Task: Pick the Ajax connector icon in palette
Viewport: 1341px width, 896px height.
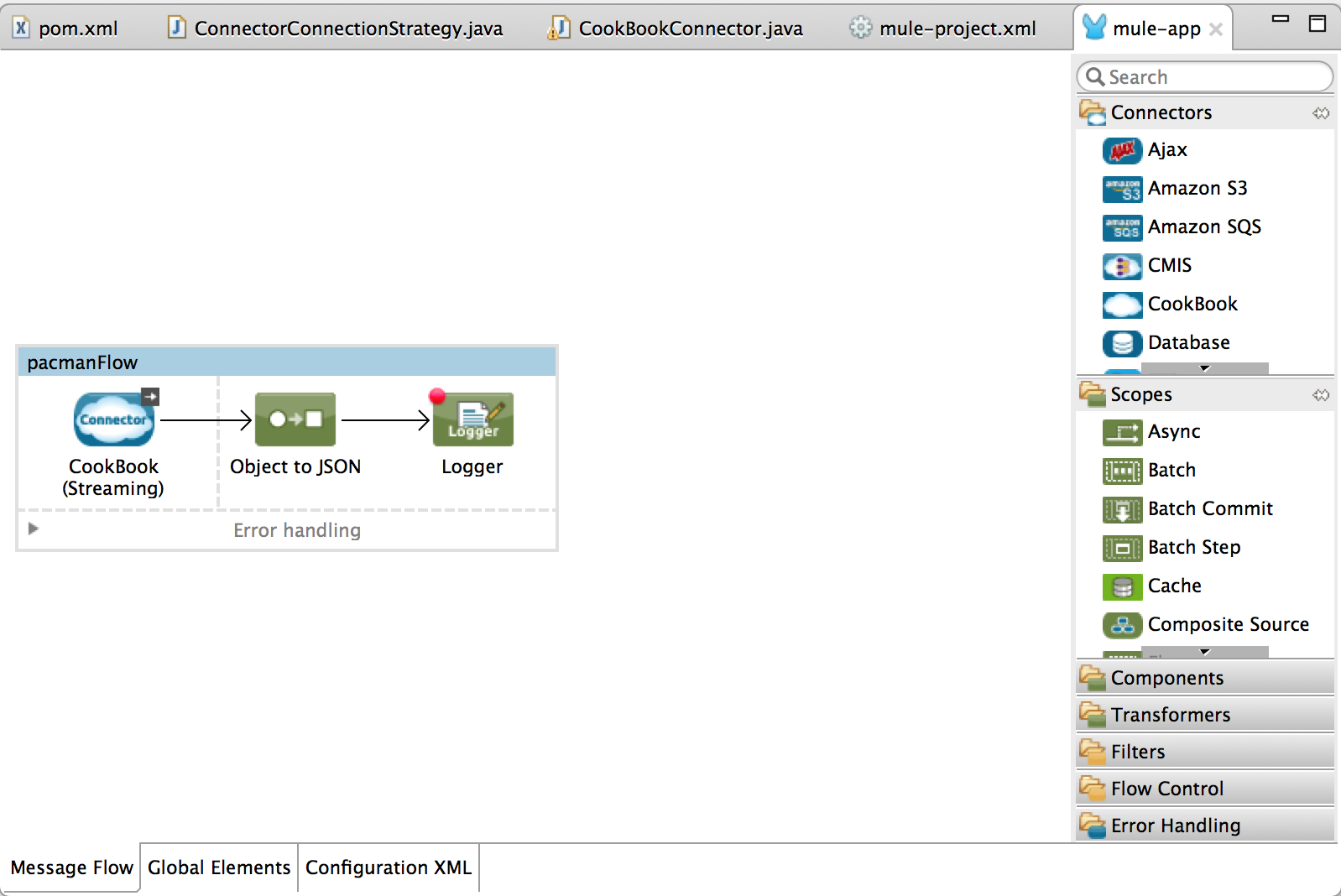Action: point(1122,150)
